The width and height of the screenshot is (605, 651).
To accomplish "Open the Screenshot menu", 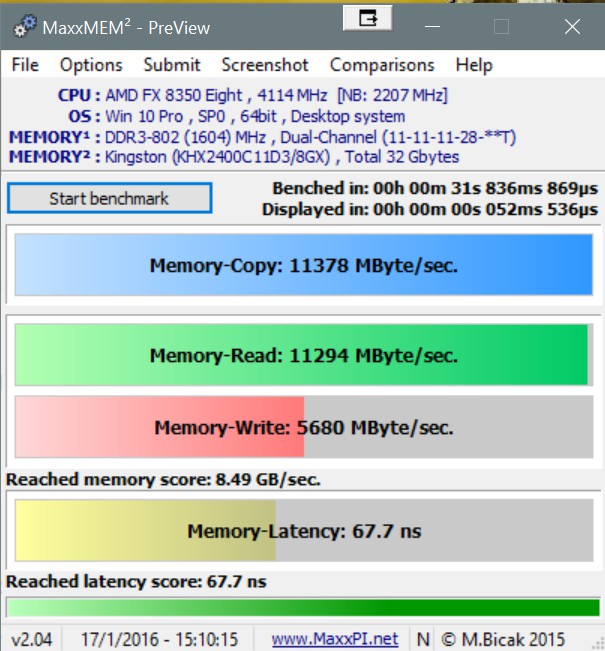I will tap(265, 65).
